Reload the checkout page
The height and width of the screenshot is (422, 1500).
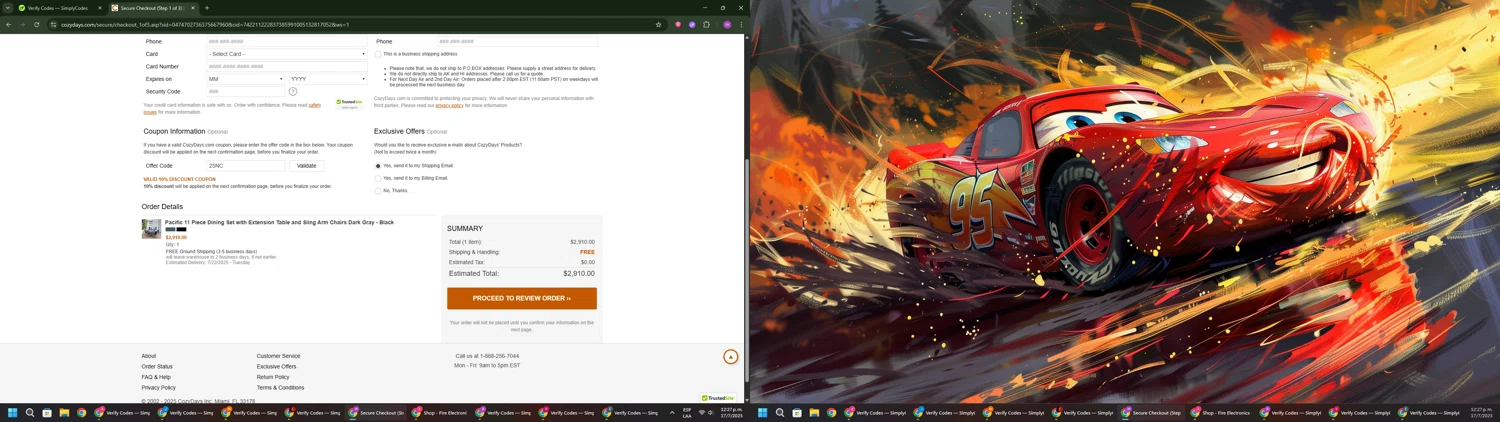coord(37,24)
